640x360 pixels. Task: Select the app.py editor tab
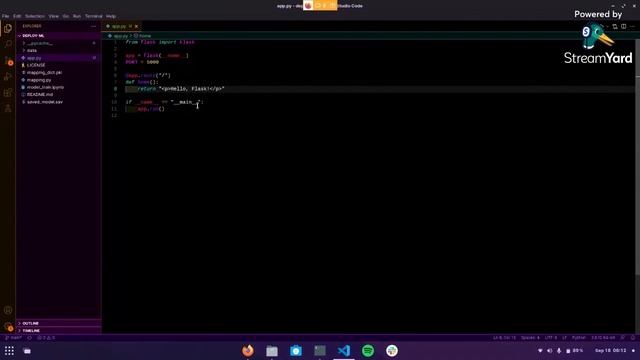pos(122,27)
